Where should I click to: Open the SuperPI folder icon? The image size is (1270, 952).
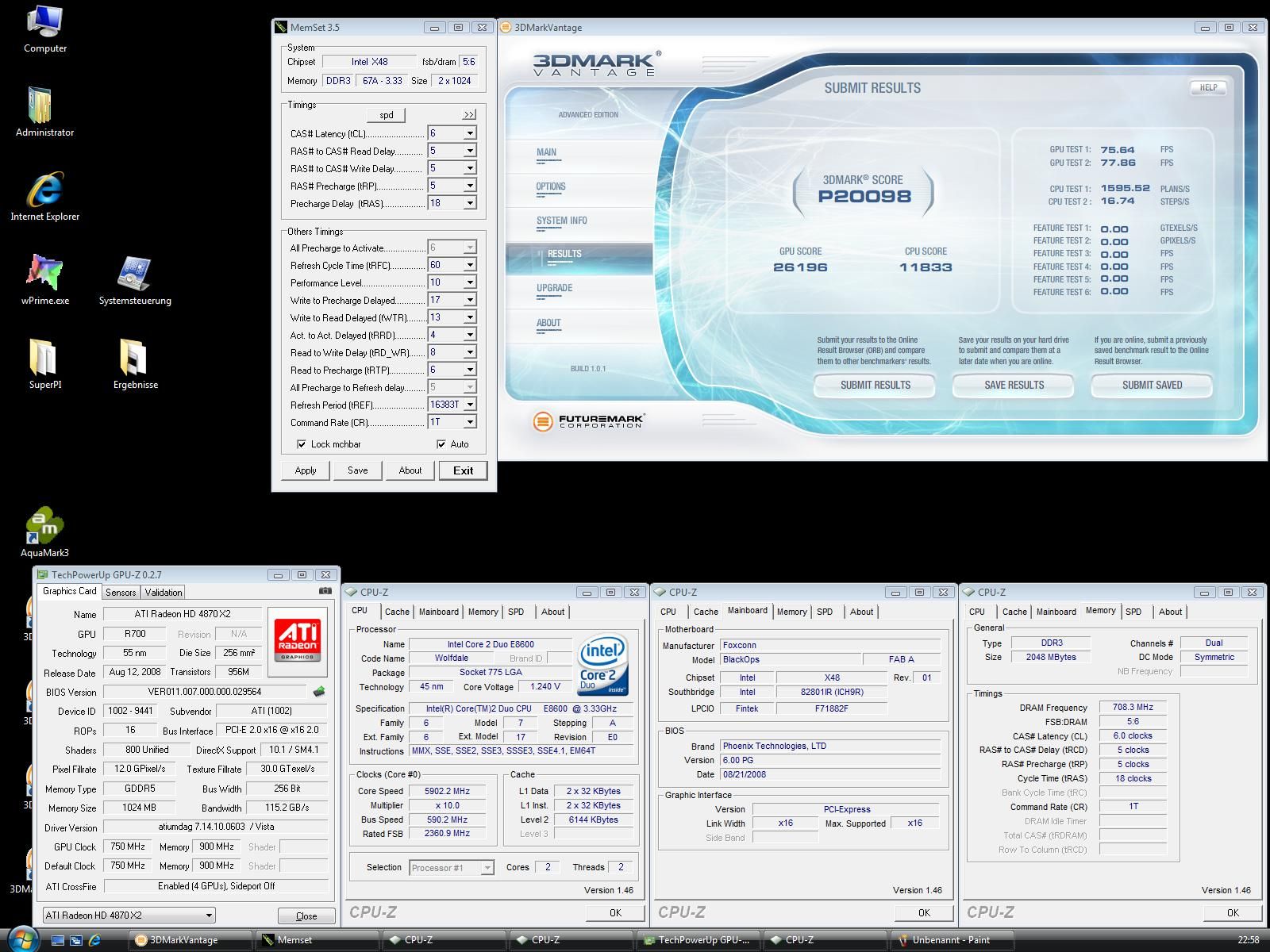[44, 364]
